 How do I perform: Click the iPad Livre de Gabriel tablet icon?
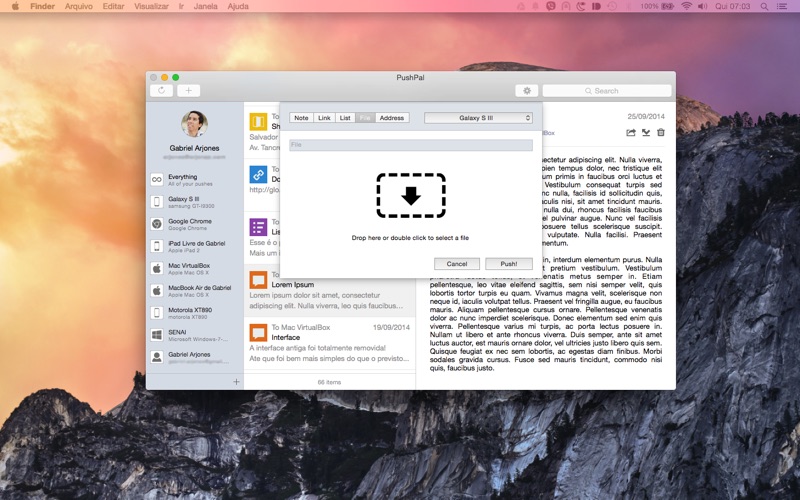click(x=157, y=246)
